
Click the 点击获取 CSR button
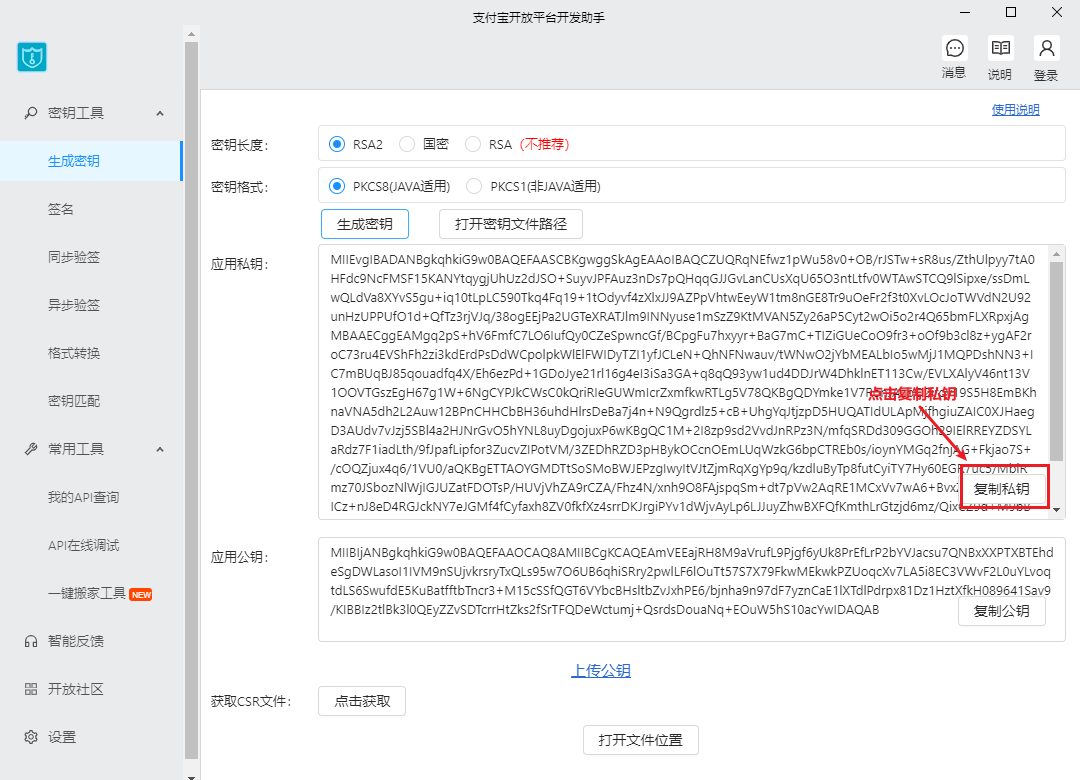(362, 701)
